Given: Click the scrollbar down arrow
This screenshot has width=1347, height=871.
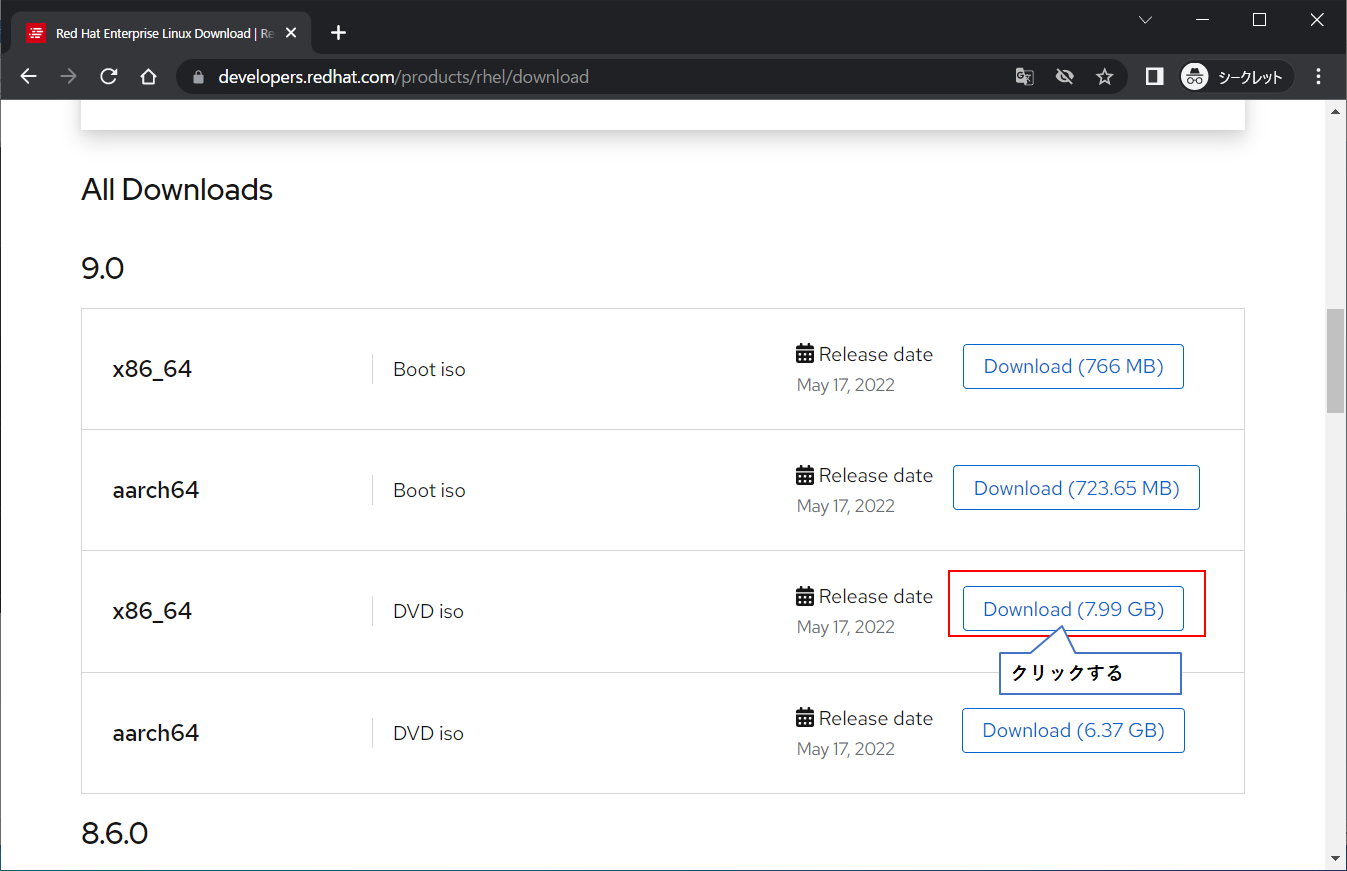Looking at the screenshot, I should click(x=1335, y=858).
